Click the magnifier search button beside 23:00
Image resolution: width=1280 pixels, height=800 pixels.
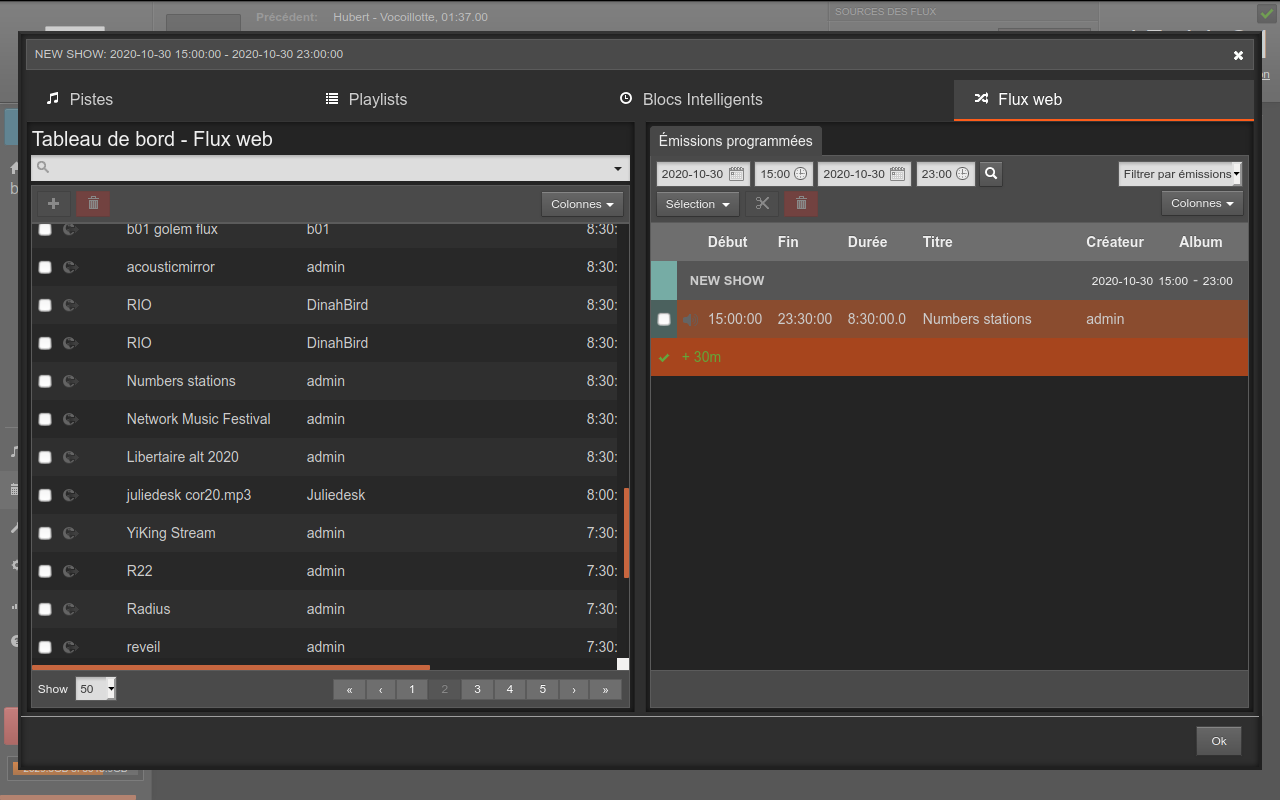pos(991,174)
